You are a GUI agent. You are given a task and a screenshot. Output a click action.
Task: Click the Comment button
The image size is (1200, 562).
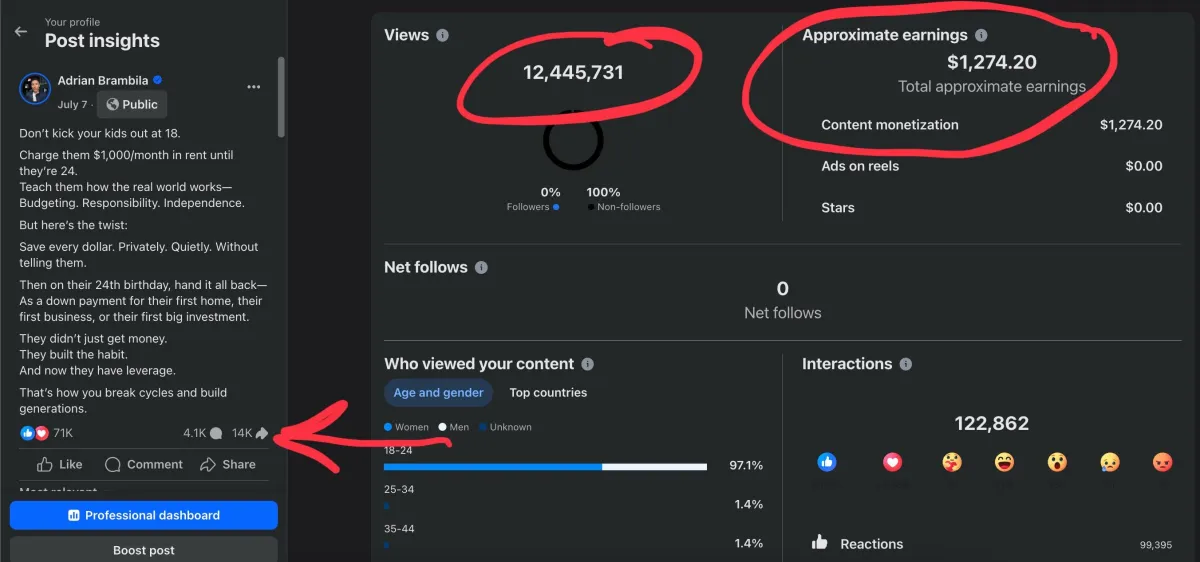pyautogui.click(x=144, y=464)
